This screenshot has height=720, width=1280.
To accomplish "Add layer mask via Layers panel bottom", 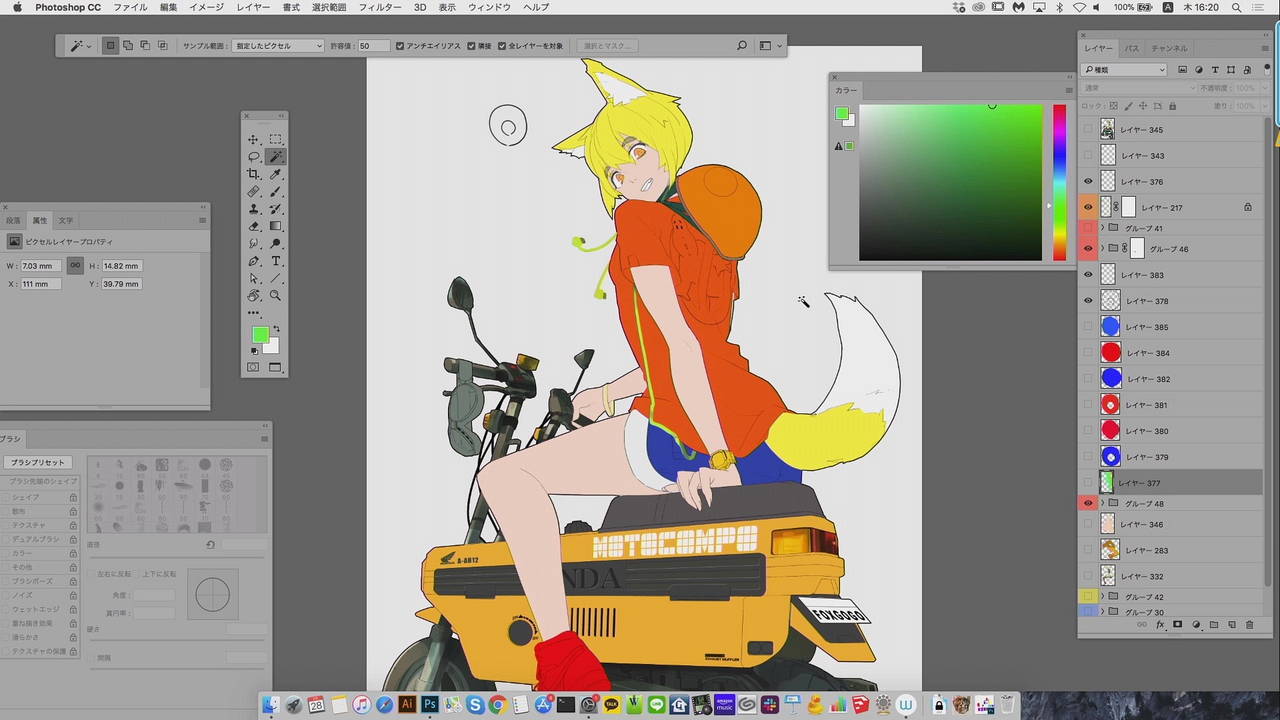I will [x=1178, y=625].
